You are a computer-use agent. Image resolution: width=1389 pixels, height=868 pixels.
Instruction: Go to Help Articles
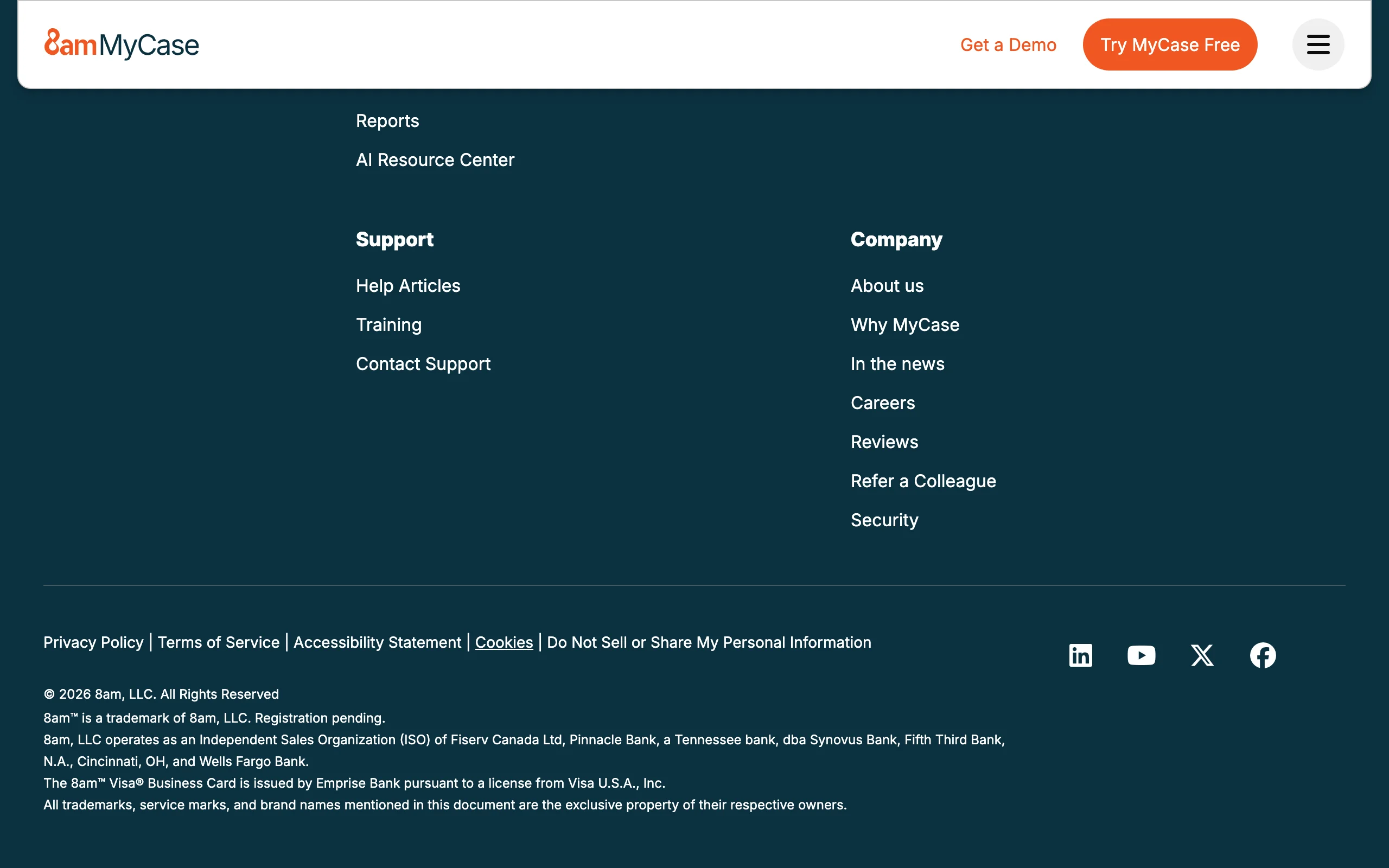408,286
